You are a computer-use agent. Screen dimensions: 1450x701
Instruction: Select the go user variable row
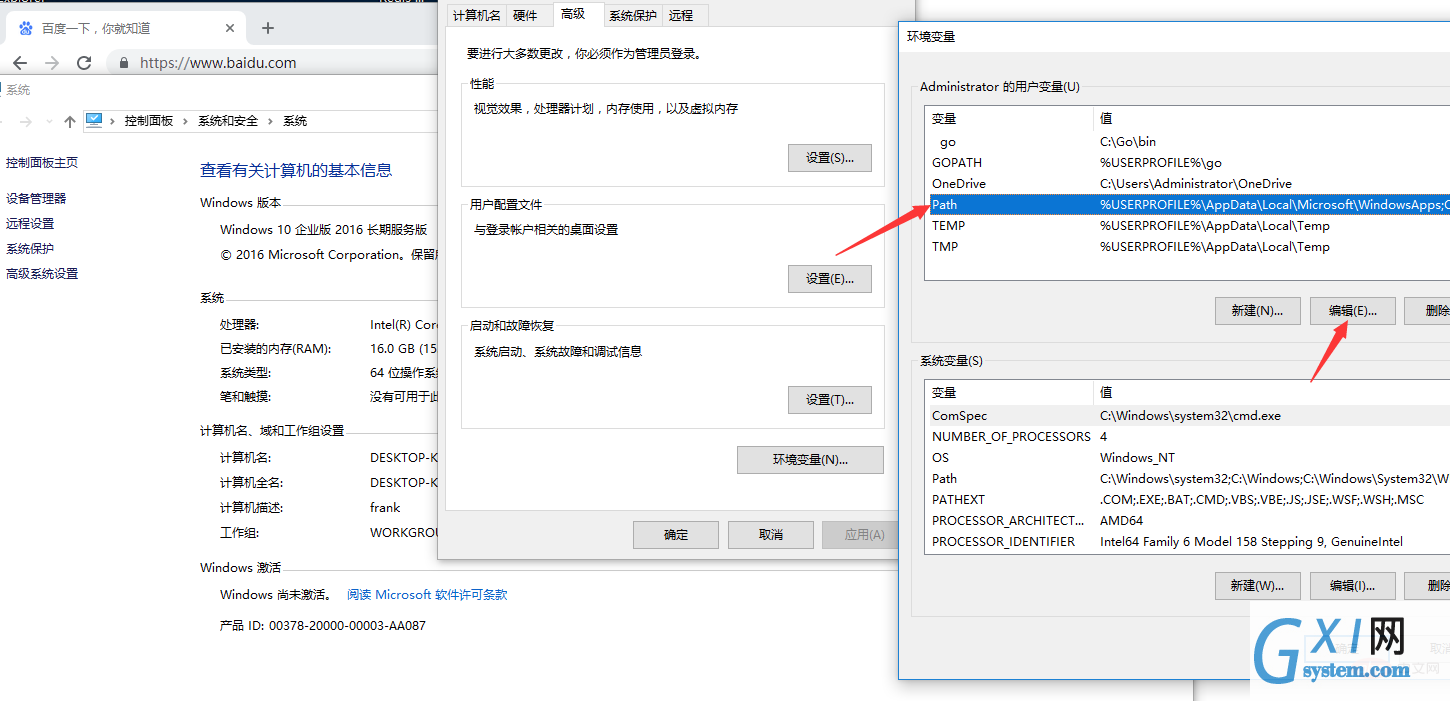[1188, 142]
